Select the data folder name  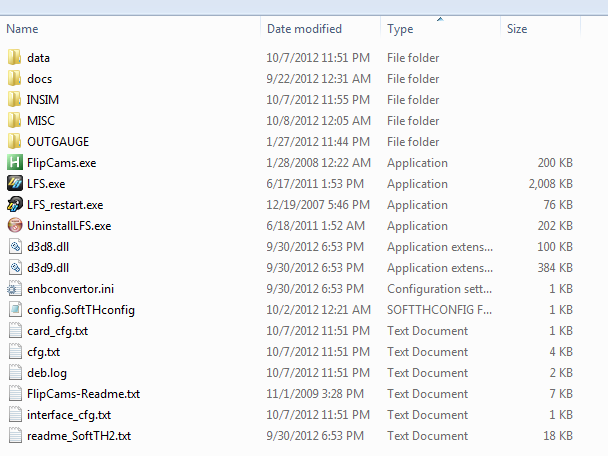38,58
